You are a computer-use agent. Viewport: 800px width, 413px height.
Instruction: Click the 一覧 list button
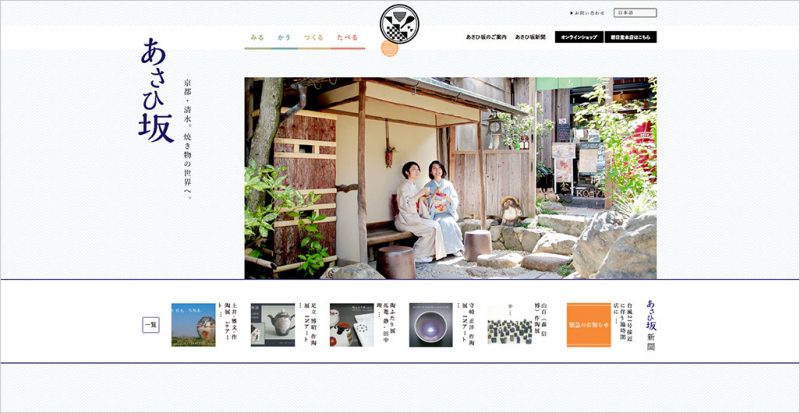click(150, 324)
